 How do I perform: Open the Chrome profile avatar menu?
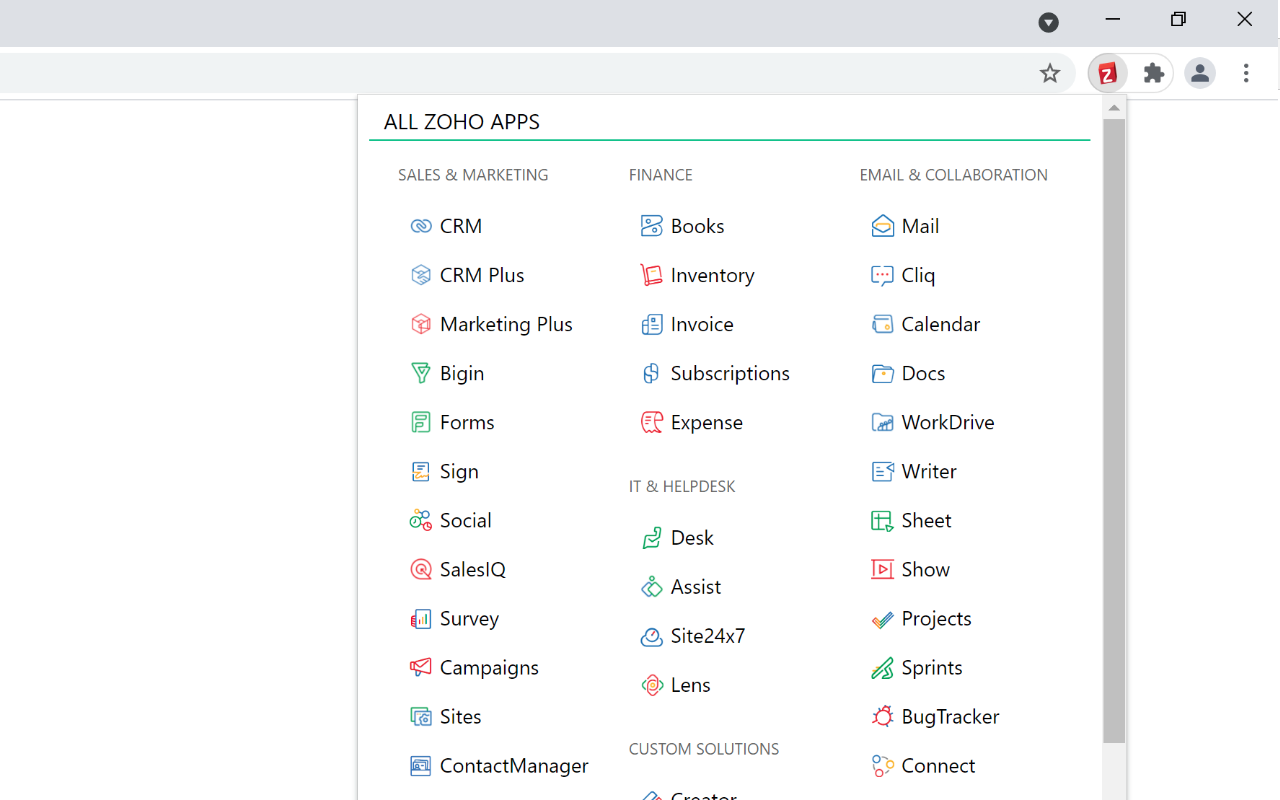tap(1200, 73)
